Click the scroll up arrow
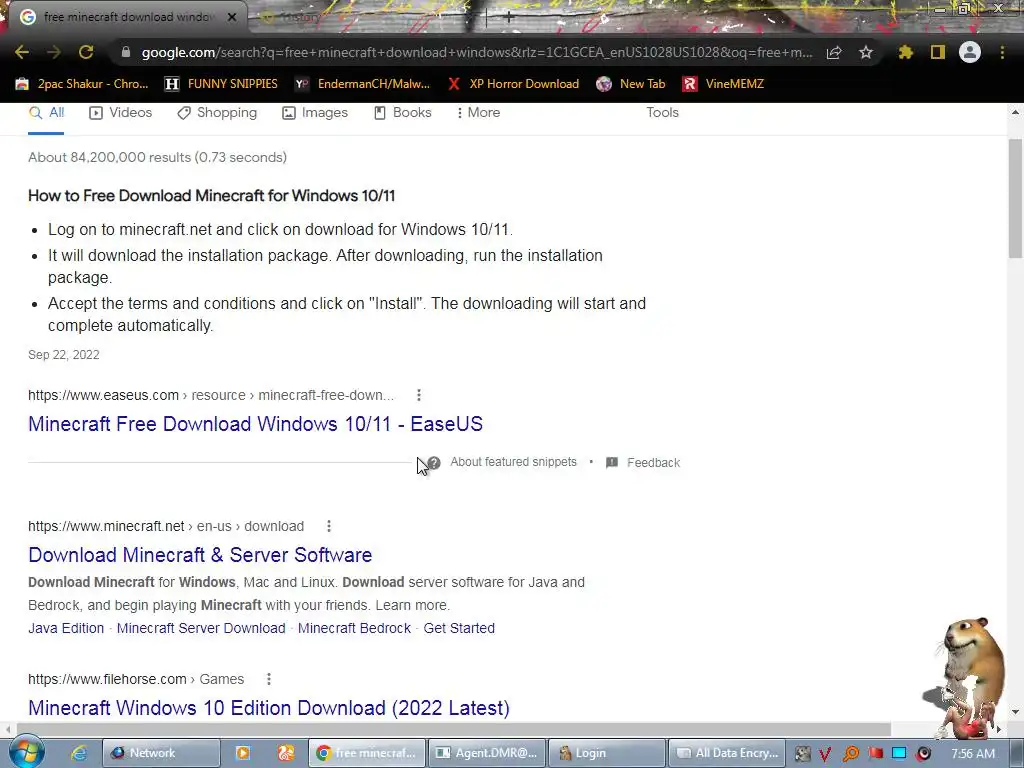The height and width of the screenshot is (768, 1024). (x=1015, y=112)
